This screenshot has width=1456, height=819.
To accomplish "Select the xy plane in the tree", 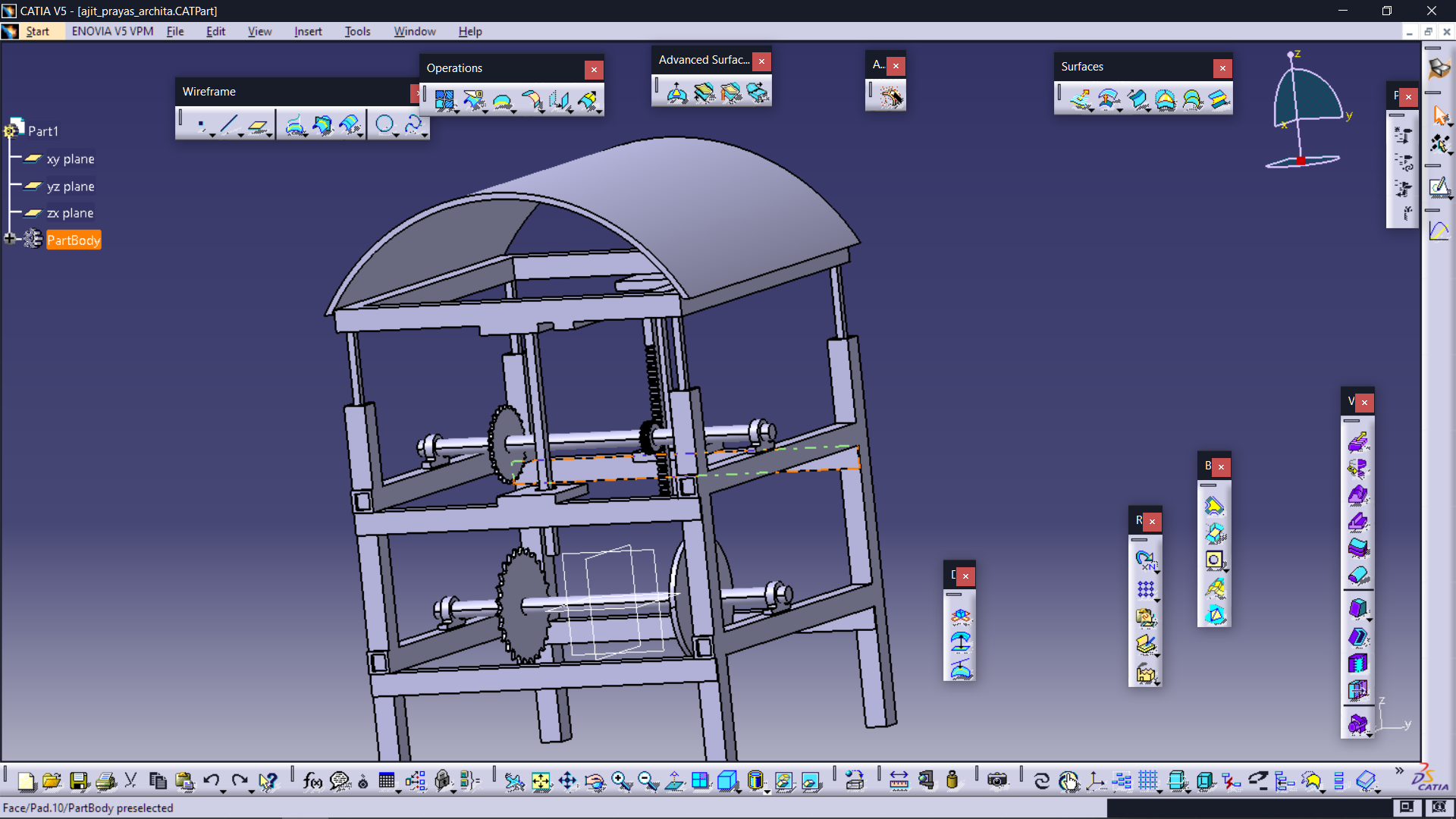I will [x=60, y=158].
